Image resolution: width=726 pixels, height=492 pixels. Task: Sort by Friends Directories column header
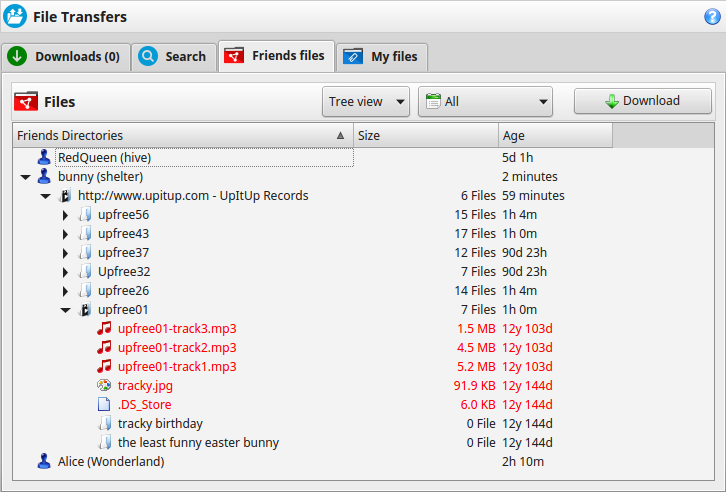click(x=183, y=135)
